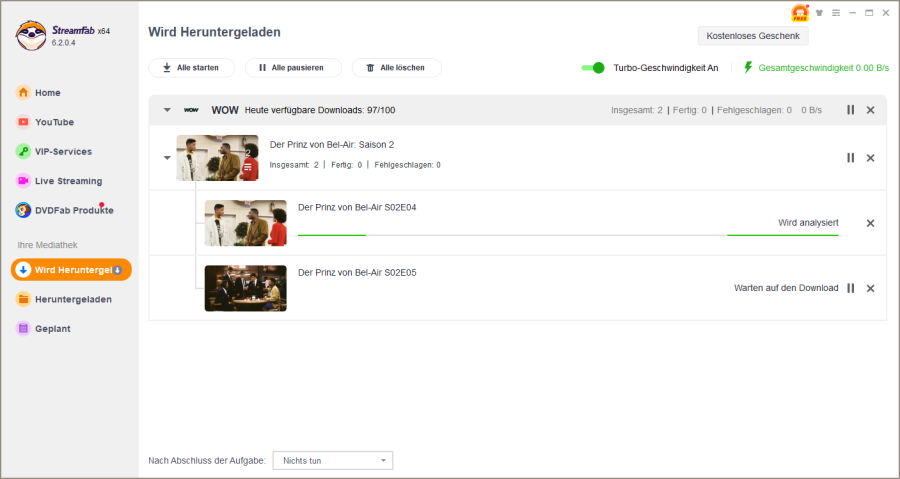900x479 pixels.
Task: Maximize the StreamFab window
Action: 869,13
